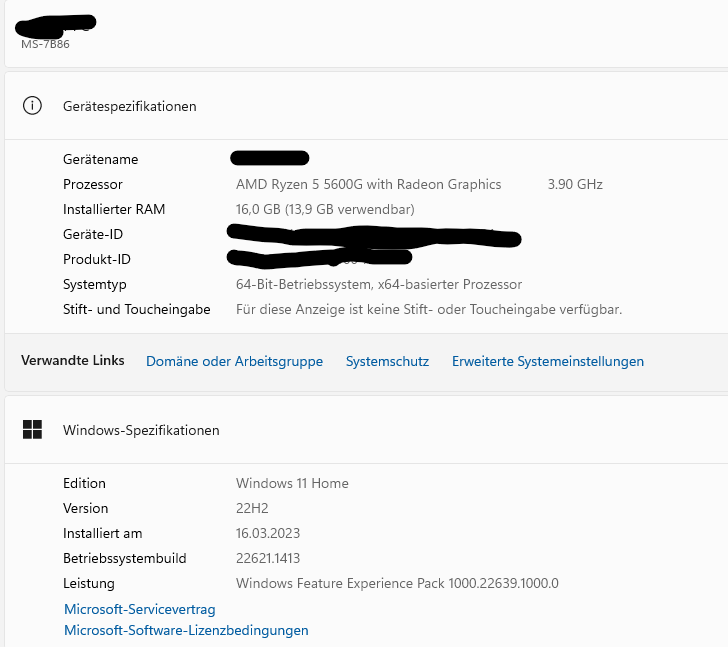Image resolution: width=728 pixels, height=647 pixels.
Task: Select the Version value 22H2
Action: 252,508
